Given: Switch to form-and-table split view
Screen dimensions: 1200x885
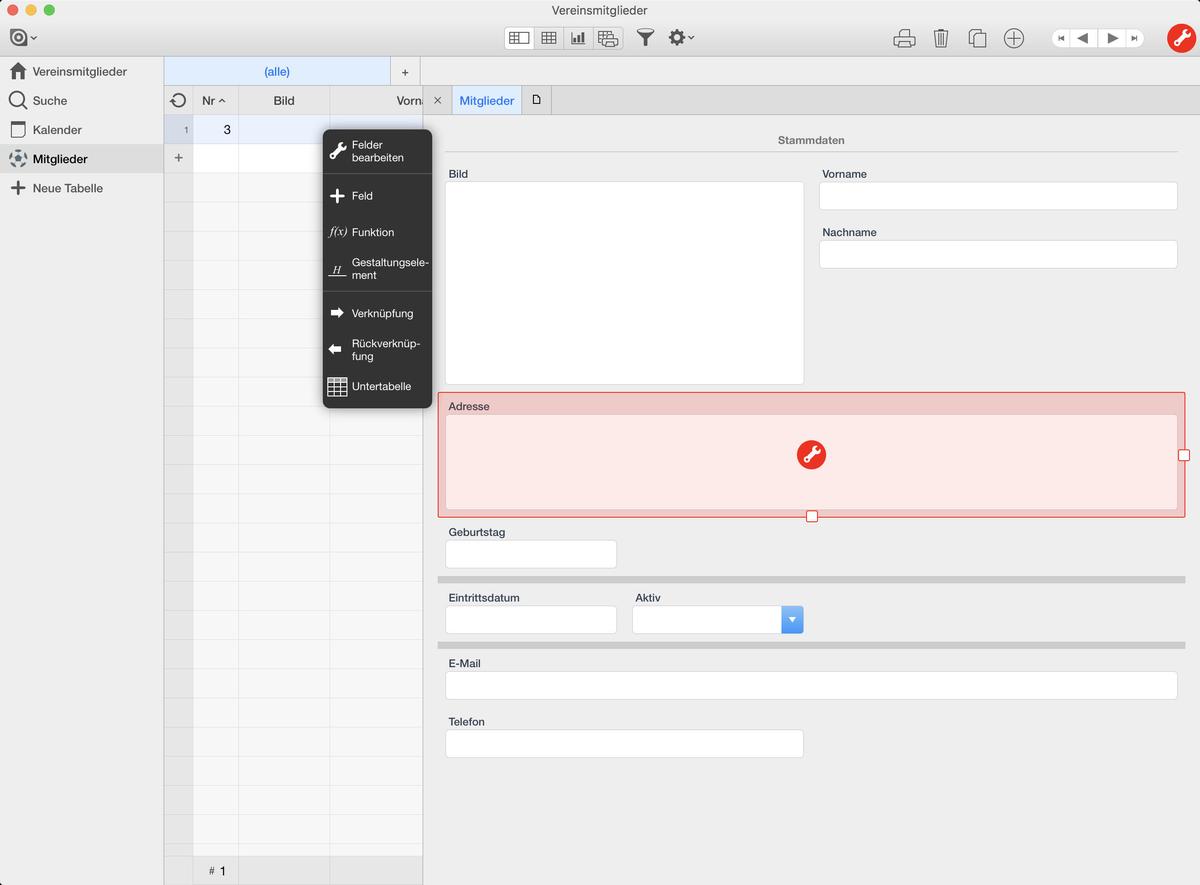Looking at the screenshot, I should 519,38.
